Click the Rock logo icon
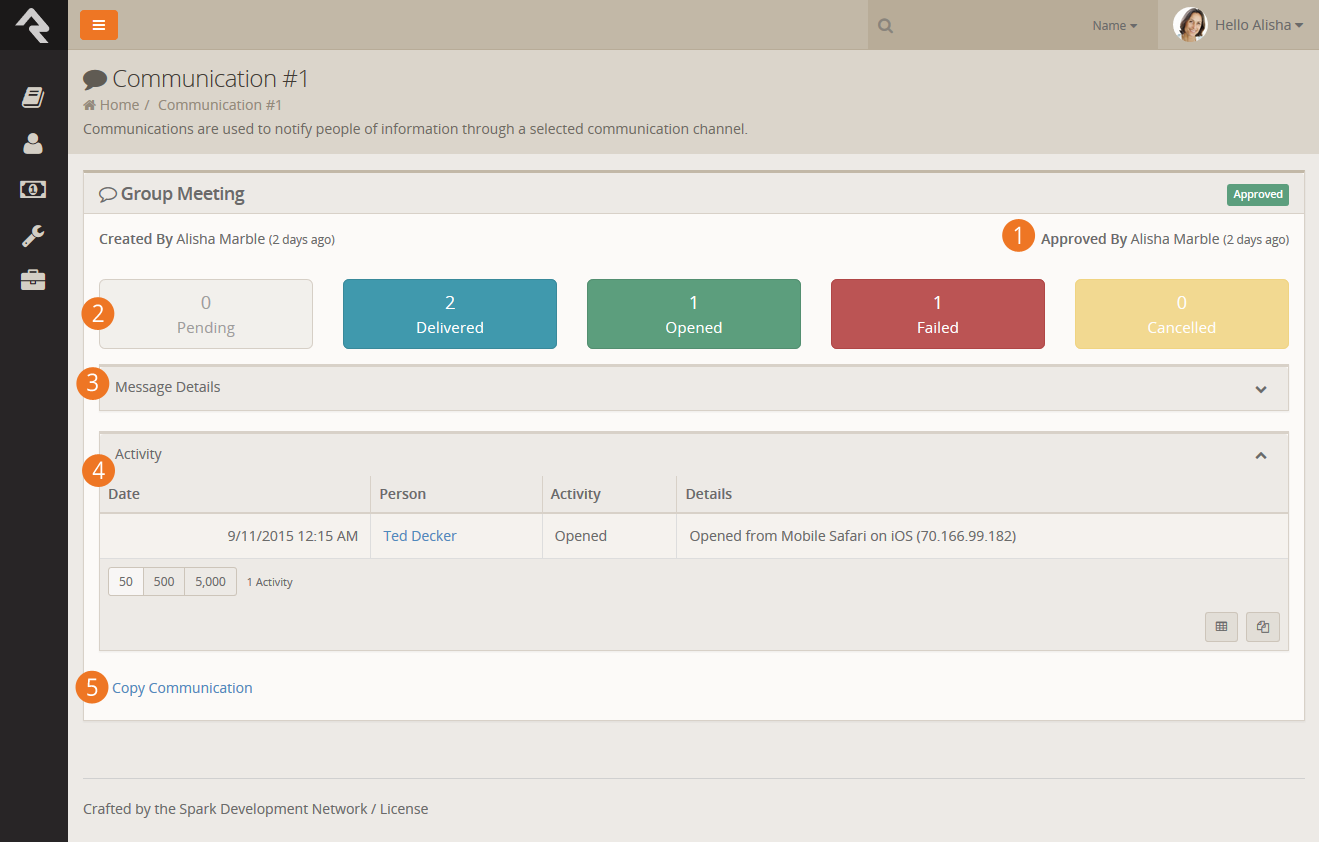 pos(33,24)
